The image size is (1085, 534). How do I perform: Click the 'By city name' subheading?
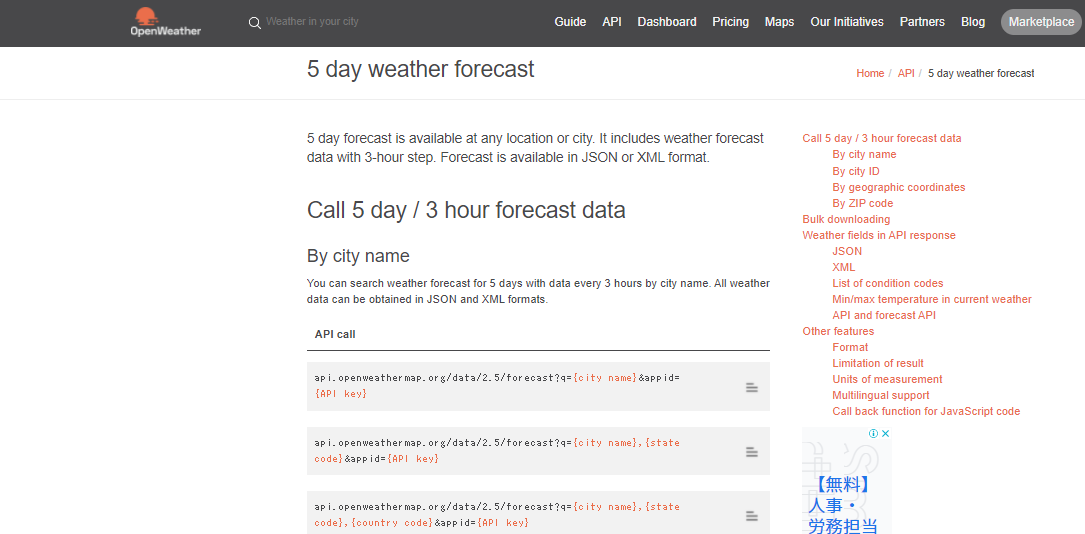coord(358,257)
